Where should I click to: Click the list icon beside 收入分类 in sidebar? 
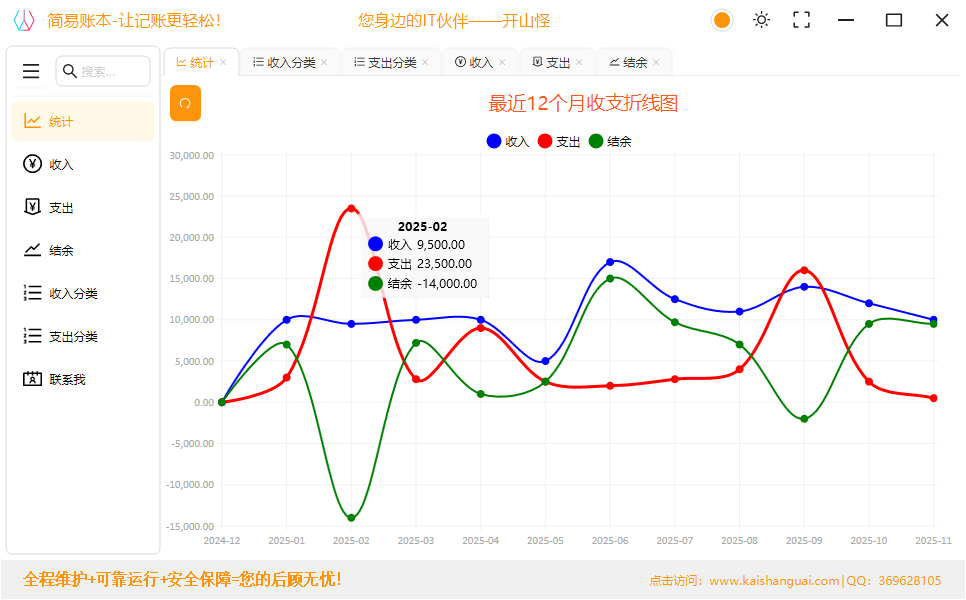point(32,293)
